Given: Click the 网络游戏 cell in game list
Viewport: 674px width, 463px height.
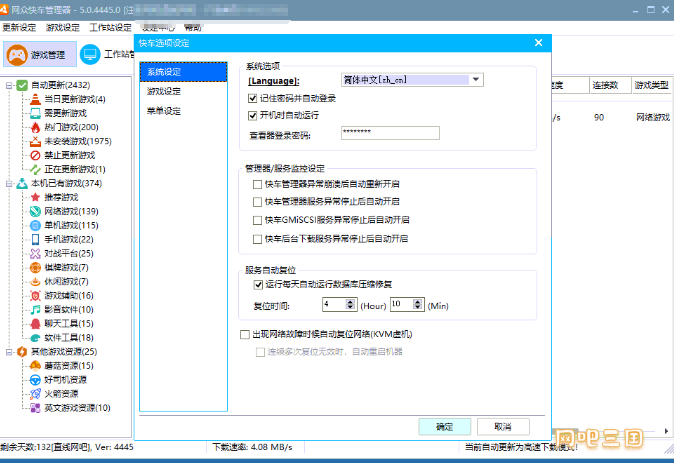Looking at the screenshot, I should click(653, 117).
